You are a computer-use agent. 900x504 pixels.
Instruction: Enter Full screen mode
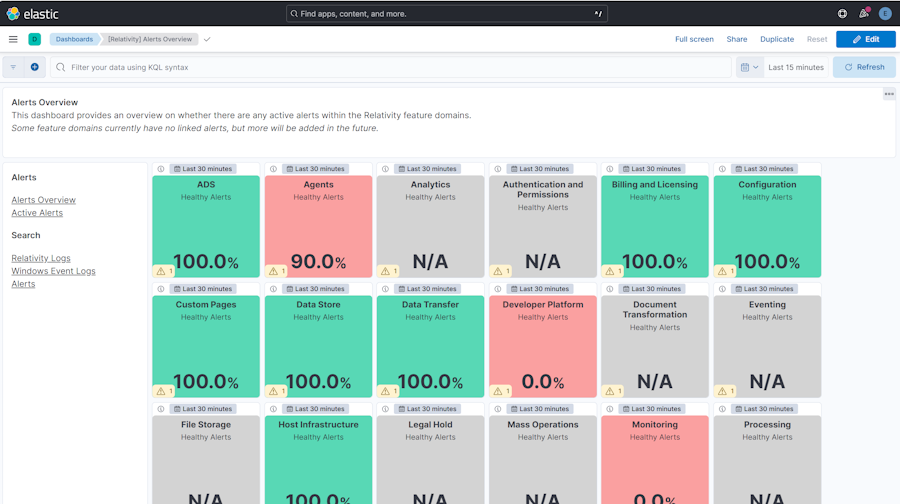pos(694,39)
